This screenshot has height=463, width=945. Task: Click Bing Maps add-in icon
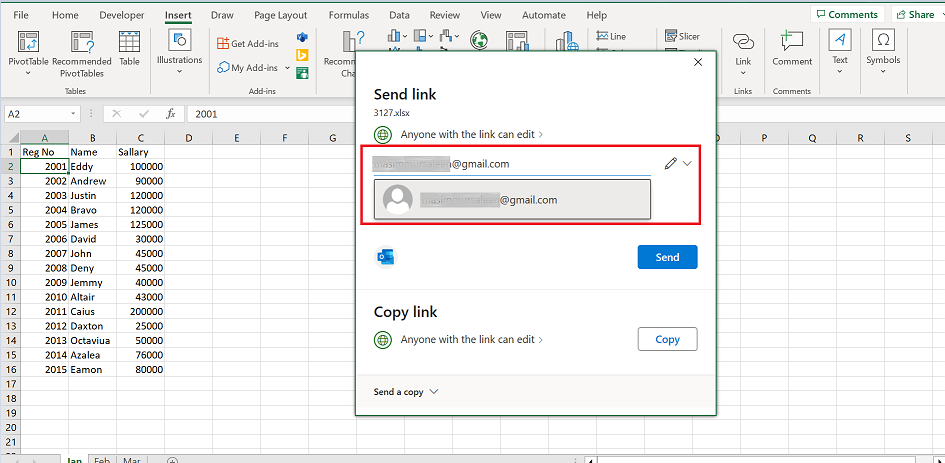pyautogui.click(x=302, y=55)
